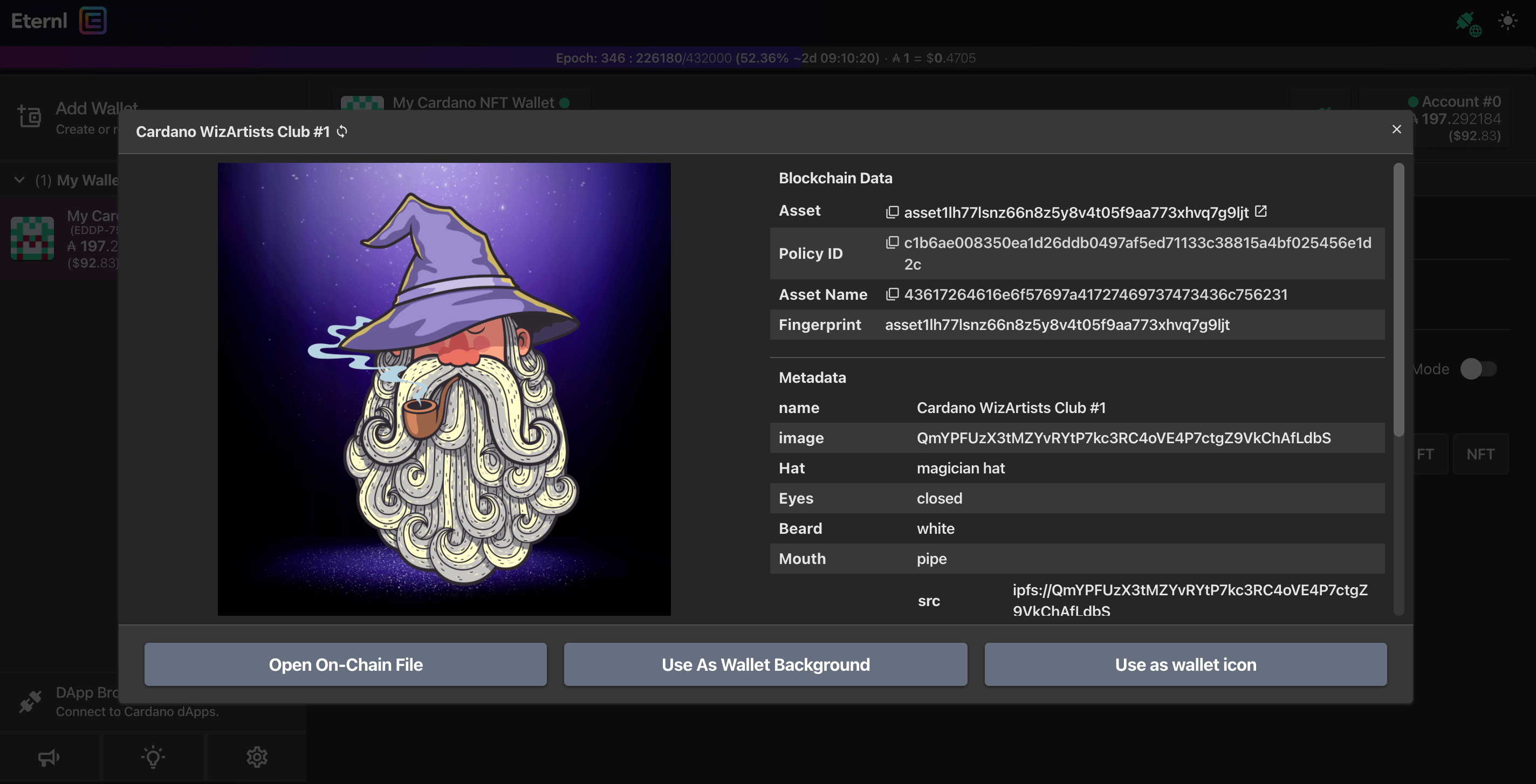The width and height of the screenshot is (1536, 784).
Task: Click the name value Cardano WizArtists Club #1
Action: tap(1011, 407)
